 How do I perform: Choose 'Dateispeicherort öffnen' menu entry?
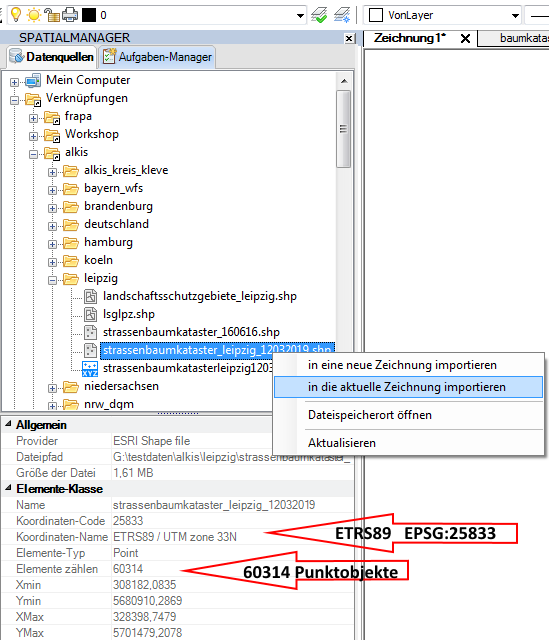click(408, 415)
